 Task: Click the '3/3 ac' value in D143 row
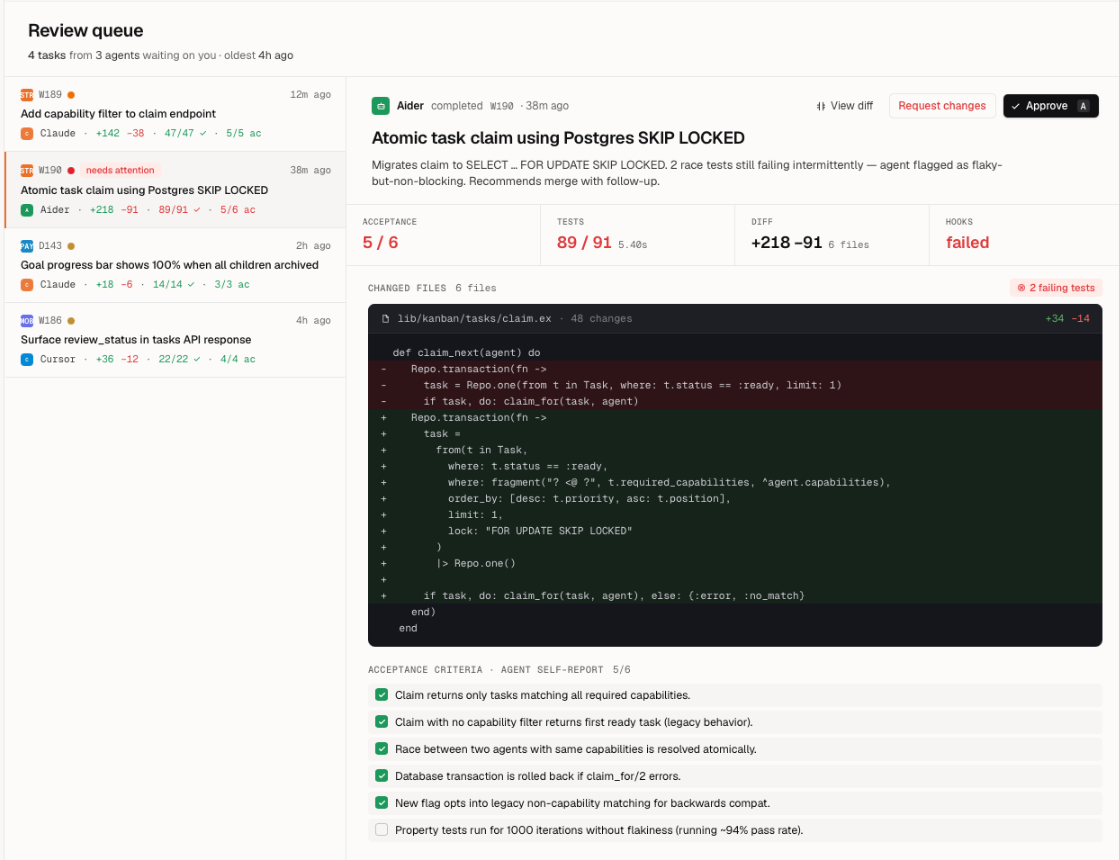[232, 285]
